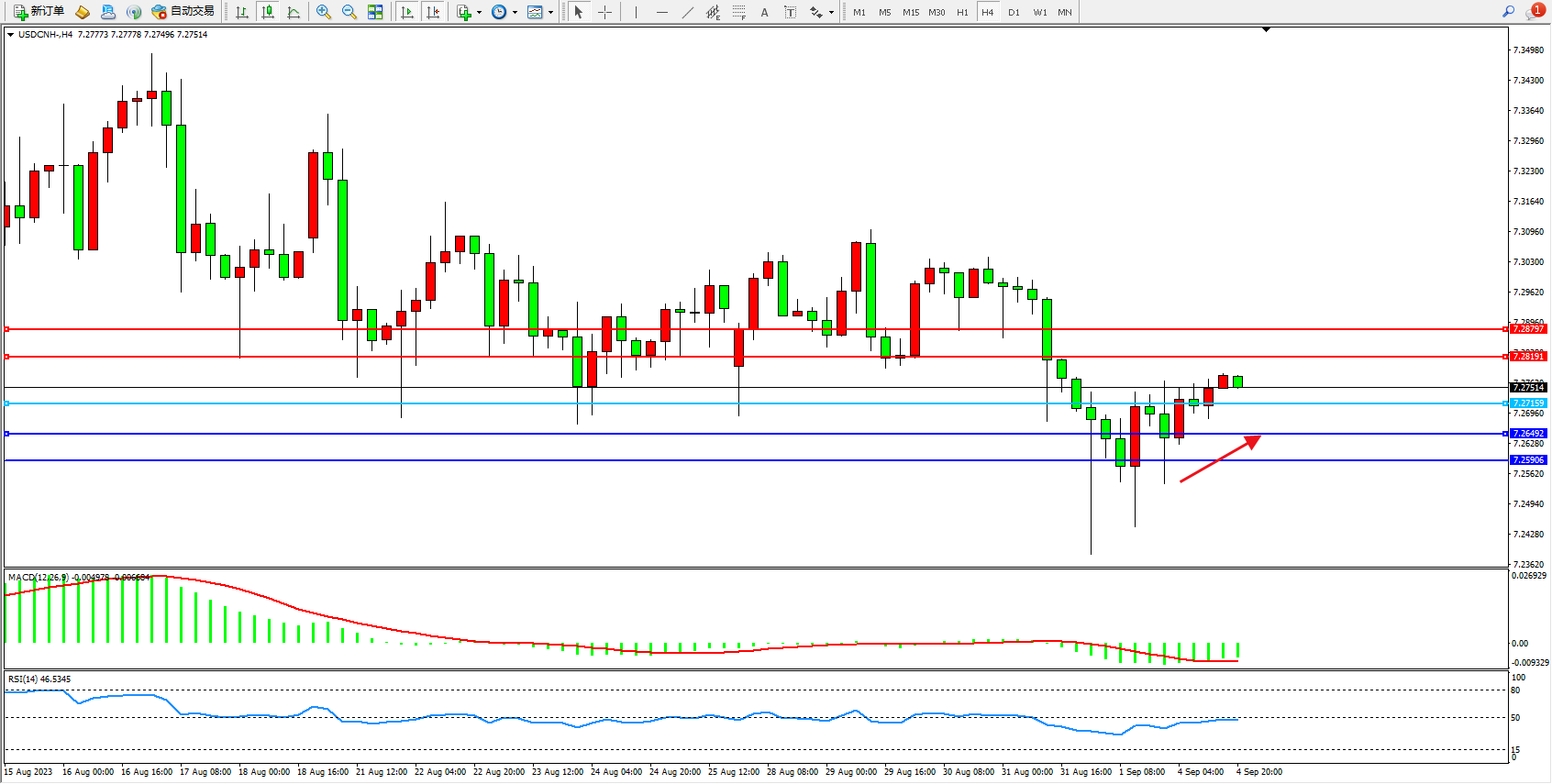This screenshot has width=1552, height=784.
Task: Switch timeframe to D1
Action: (x=1014, y=12)
